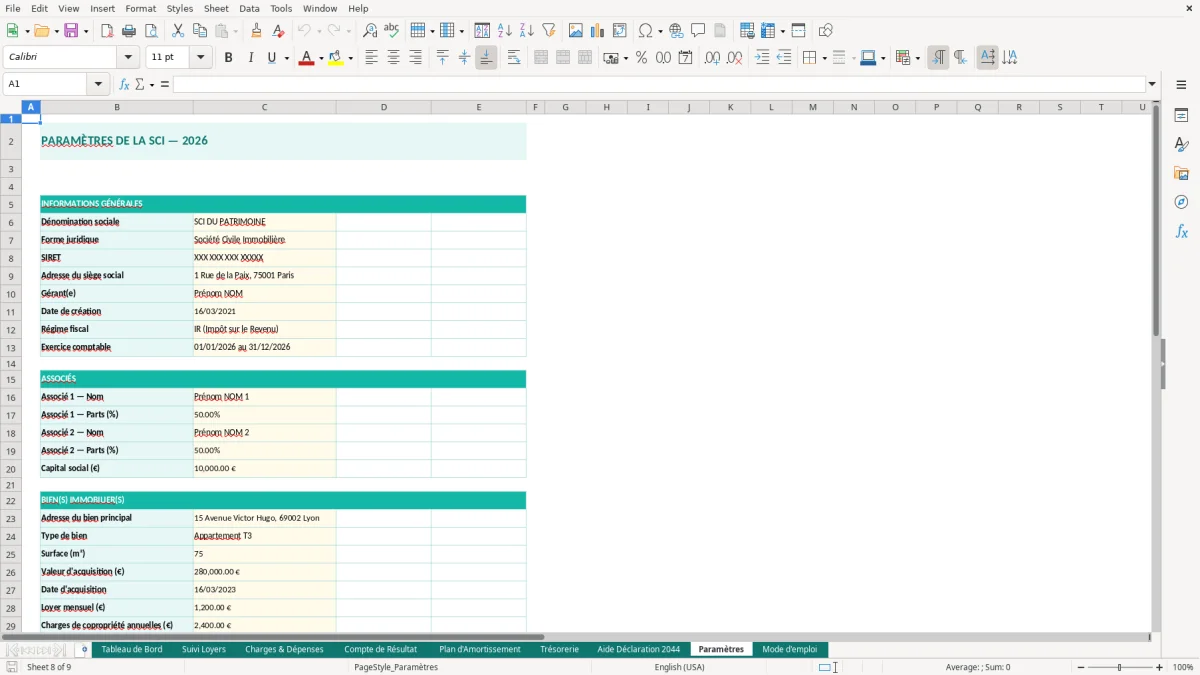Image resolution: width=1200 pixels, height=675 pixels.
Task: Click the Export as PDF icon
Action: tap(107, 31)
